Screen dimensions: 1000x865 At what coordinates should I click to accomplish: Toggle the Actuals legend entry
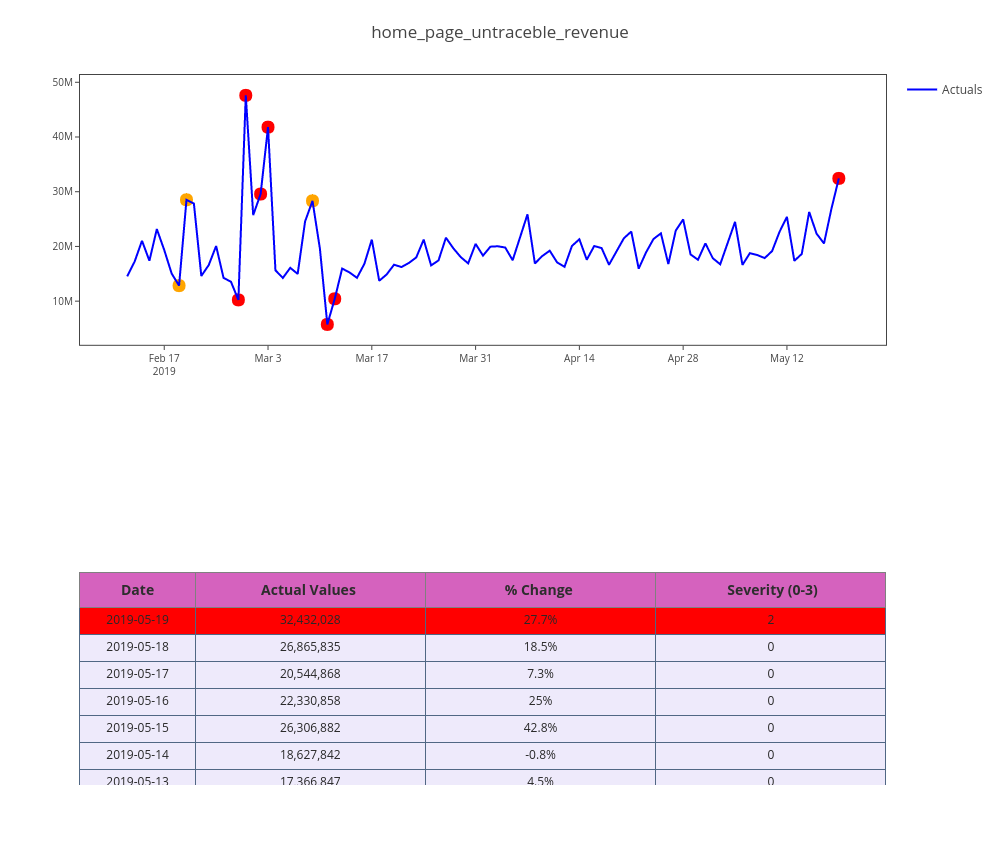(961, 90)
